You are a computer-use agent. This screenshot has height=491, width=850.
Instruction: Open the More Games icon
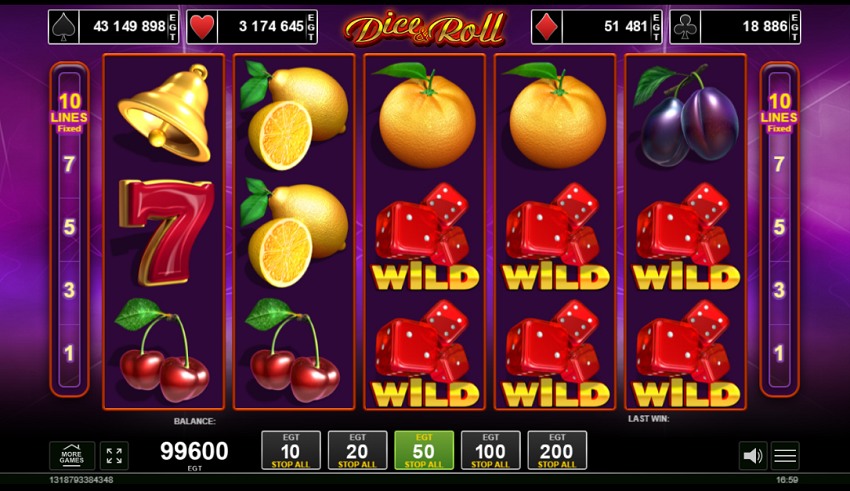[72, 455]
